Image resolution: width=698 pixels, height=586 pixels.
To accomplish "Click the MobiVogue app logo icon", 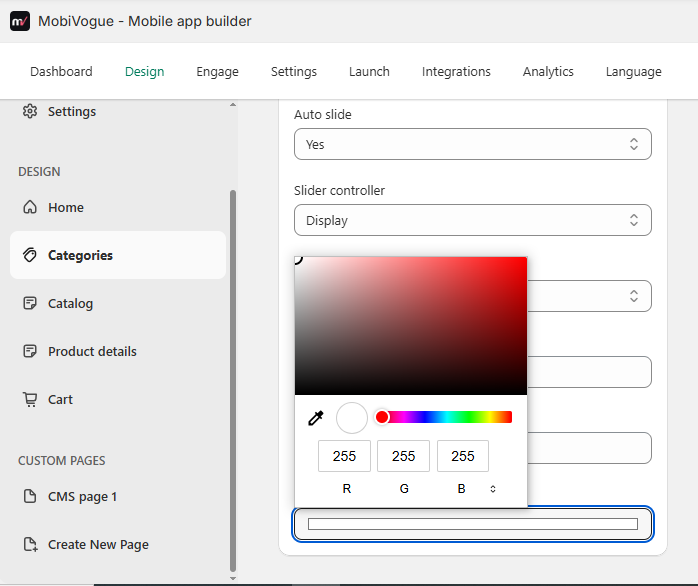I will (20, 21).
